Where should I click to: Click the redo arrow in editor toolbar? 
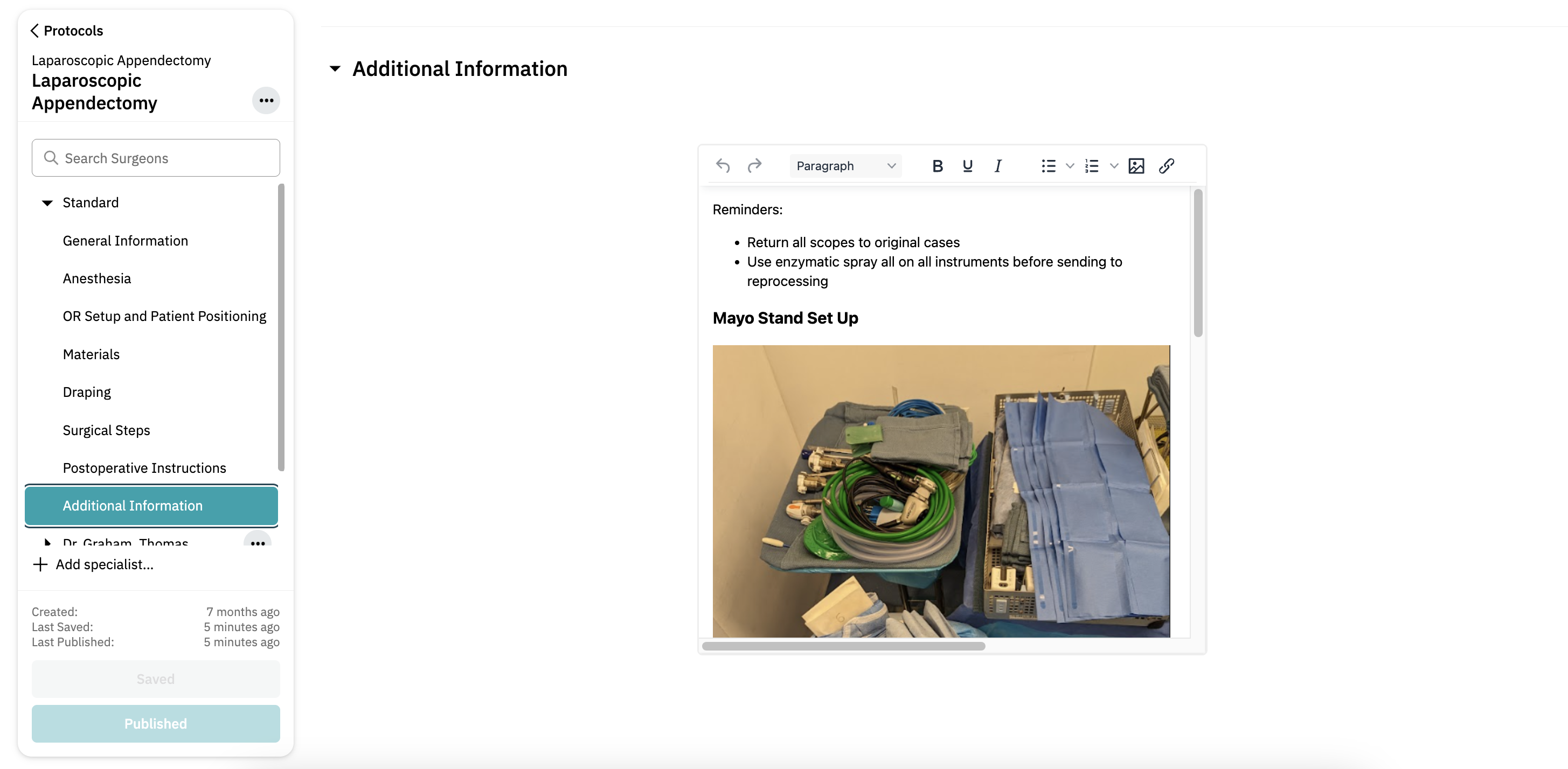tap(754, 165)
